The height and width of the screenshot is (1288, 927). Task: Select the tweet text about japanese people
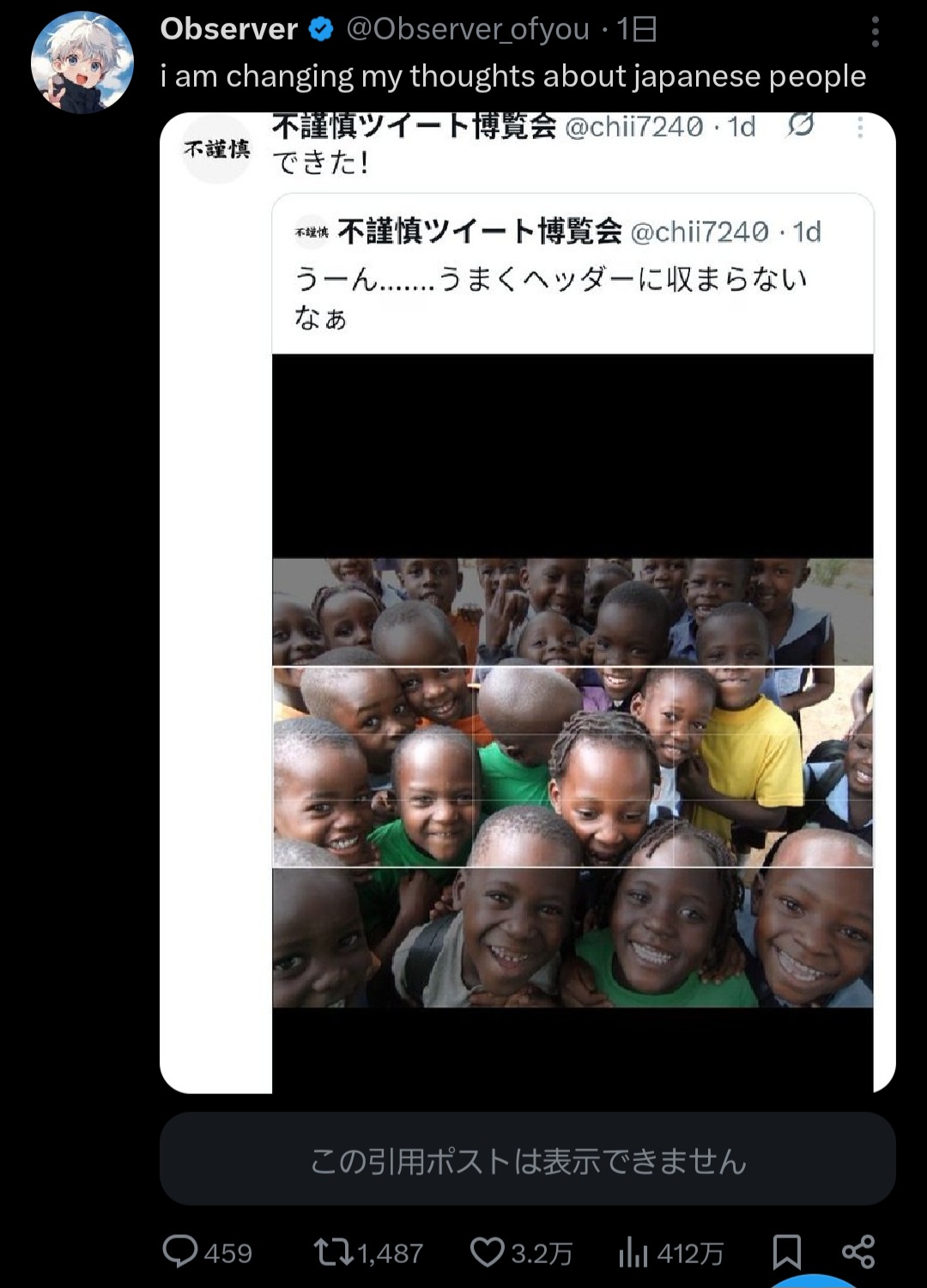512,76
